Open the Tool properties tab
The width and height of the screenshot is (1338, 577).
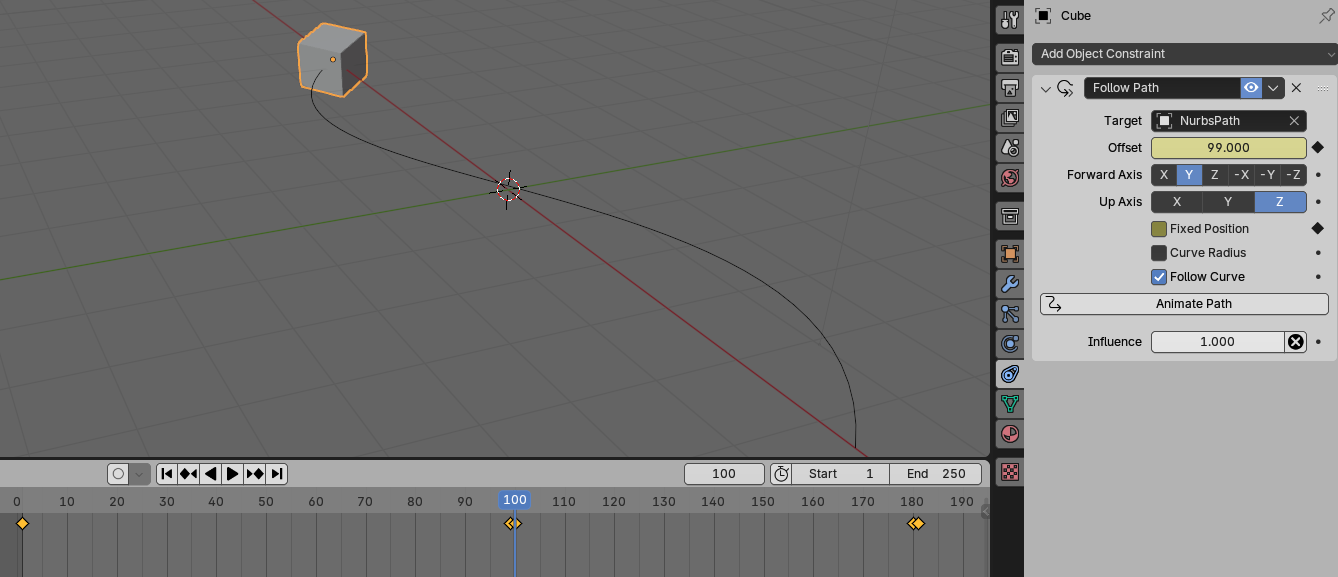[1010, 19]
